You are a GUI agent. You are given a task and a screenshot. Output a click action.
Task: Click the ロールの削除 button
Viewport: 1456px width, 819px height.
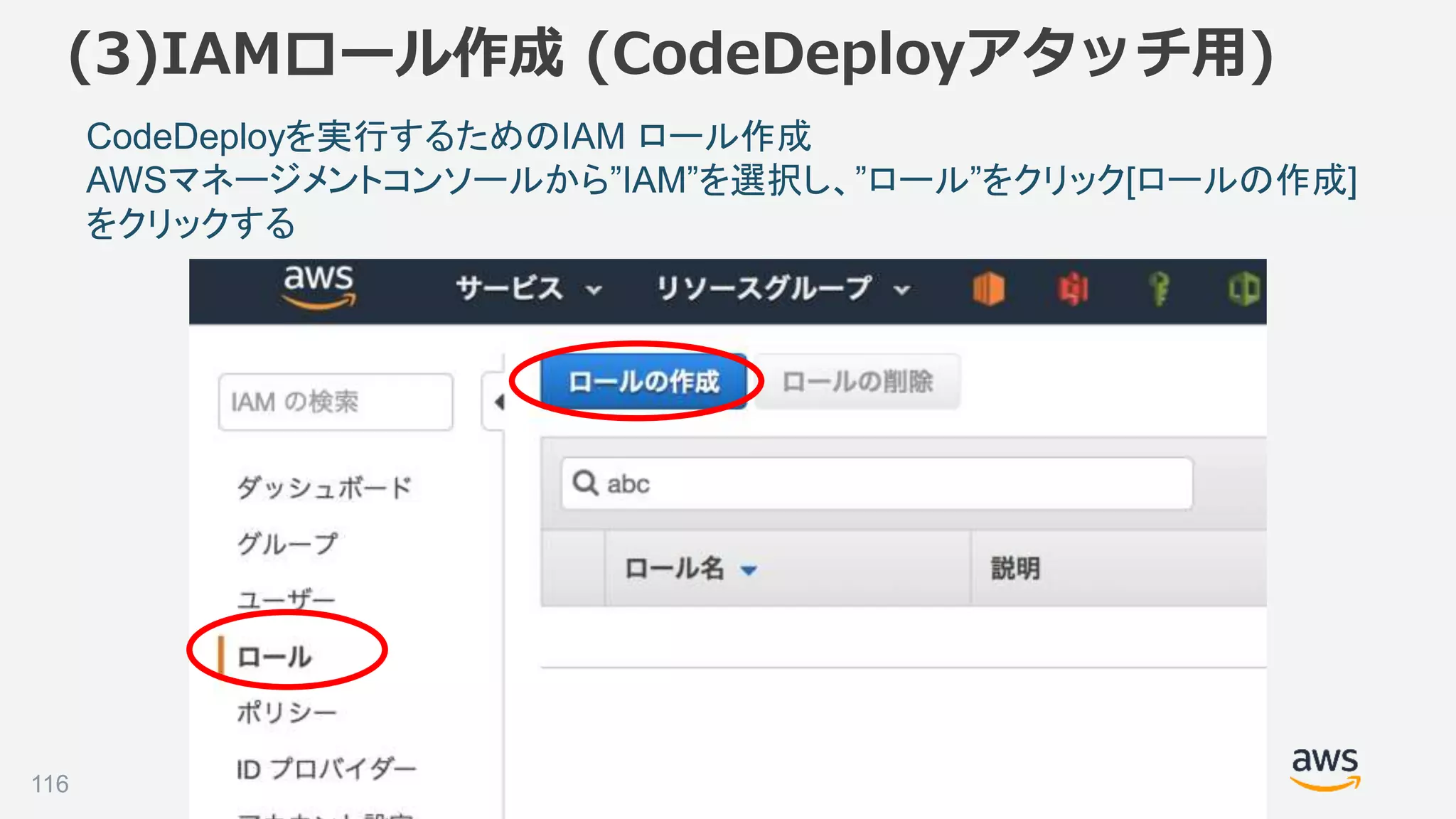[x=857, y=382]
